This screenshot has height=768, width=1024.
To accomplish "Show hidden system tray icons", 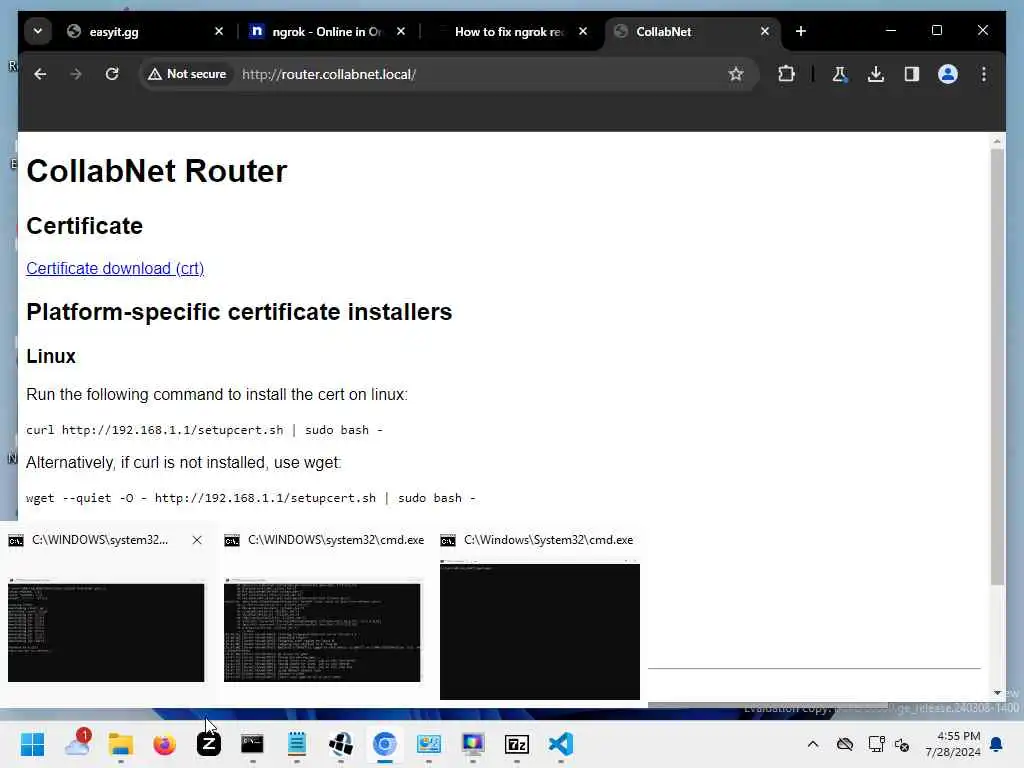I will [812, 744].
